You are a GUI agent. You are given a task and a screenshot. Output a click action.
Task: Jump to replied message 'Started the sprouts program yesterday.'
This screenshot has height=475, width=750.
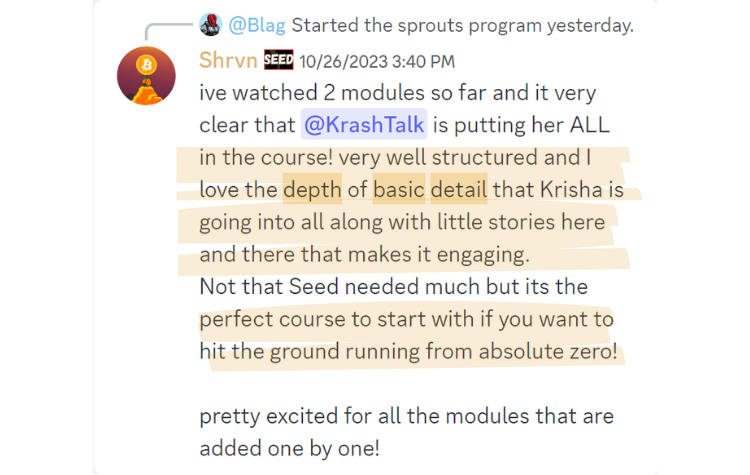point(463,25)
